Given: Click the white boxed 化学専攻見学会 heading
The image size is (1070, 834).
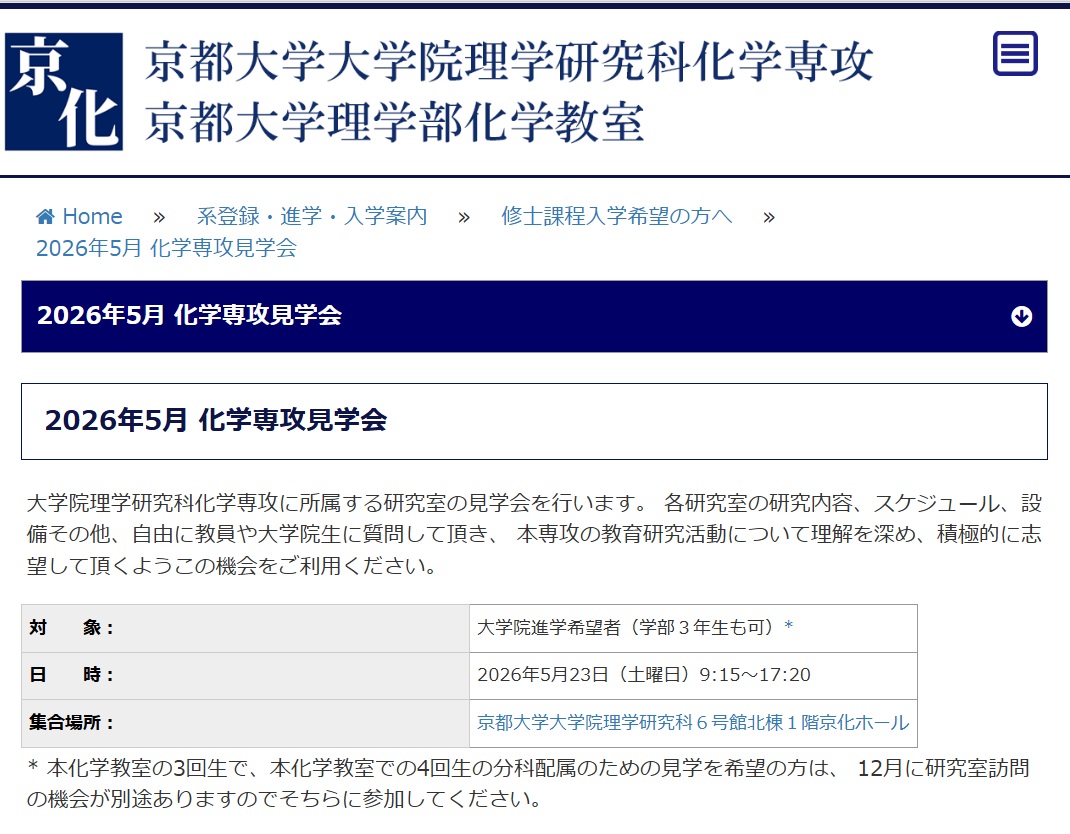Looking at the screenshot, I should point(215,421).
